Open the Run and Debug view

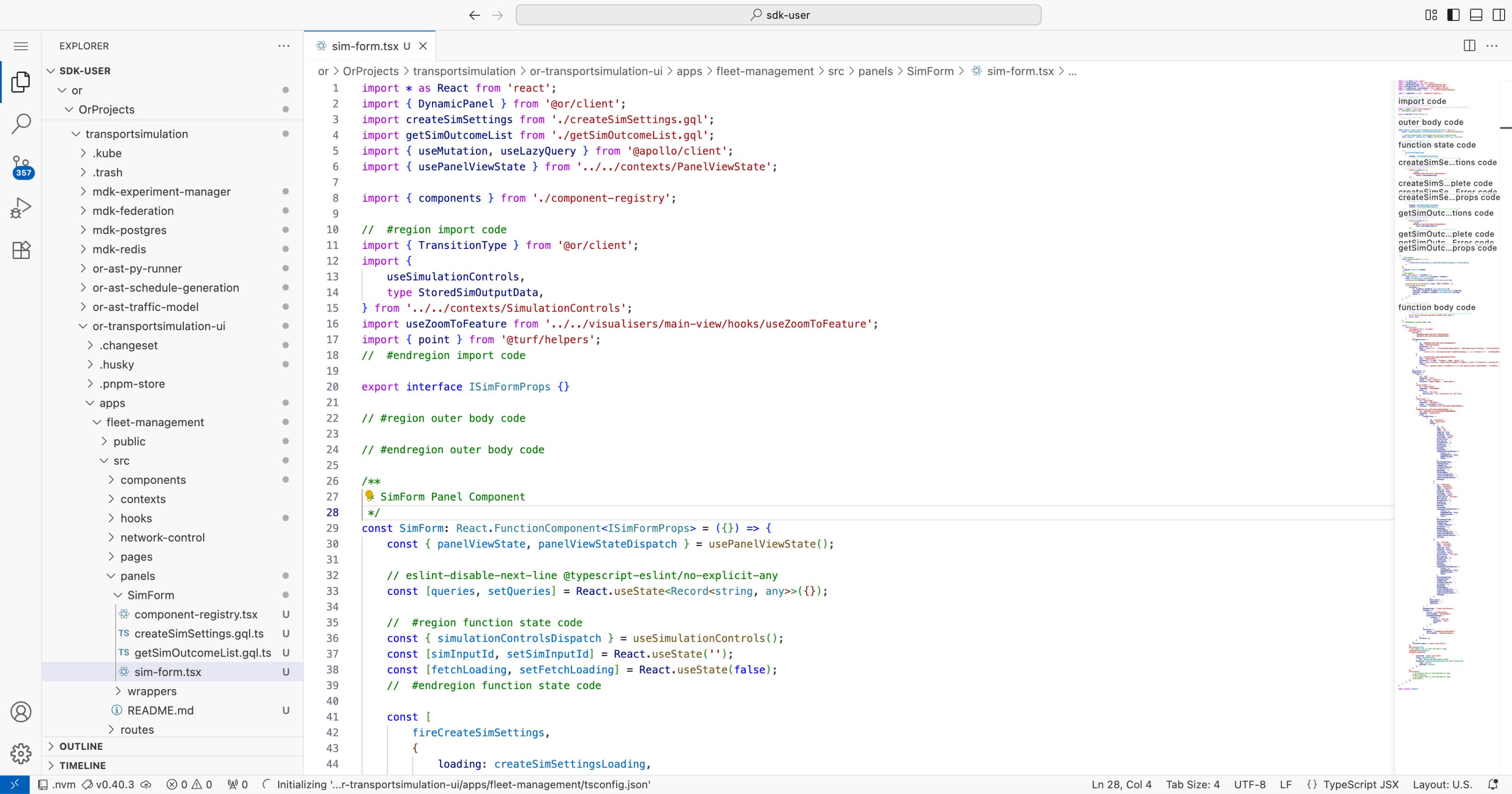(x=21, y=208)
